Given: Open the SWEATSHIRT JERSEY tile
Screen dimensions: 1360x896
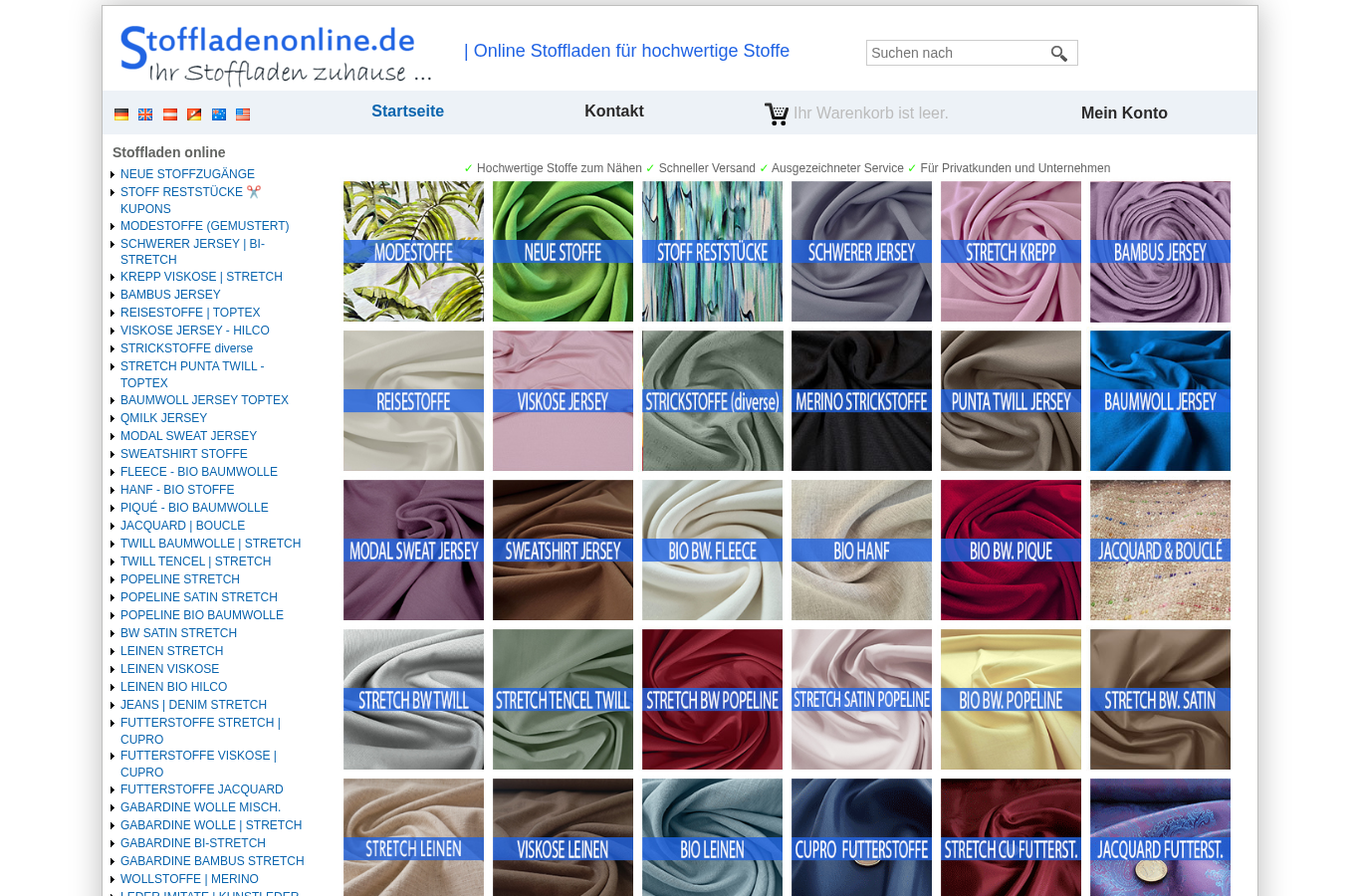Looking at the screenshot, I should 563,550.
